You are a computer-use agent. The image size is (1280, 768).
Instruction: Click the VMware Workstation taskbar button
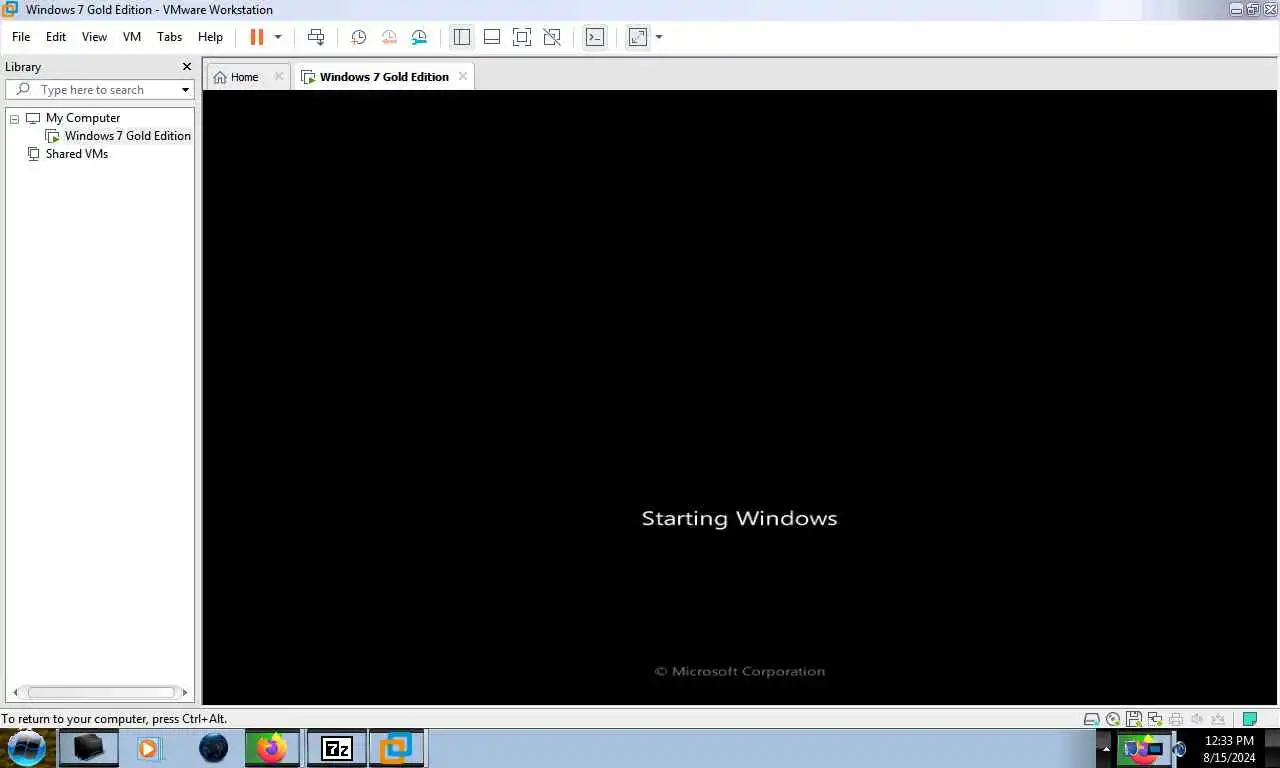point(398,748)
